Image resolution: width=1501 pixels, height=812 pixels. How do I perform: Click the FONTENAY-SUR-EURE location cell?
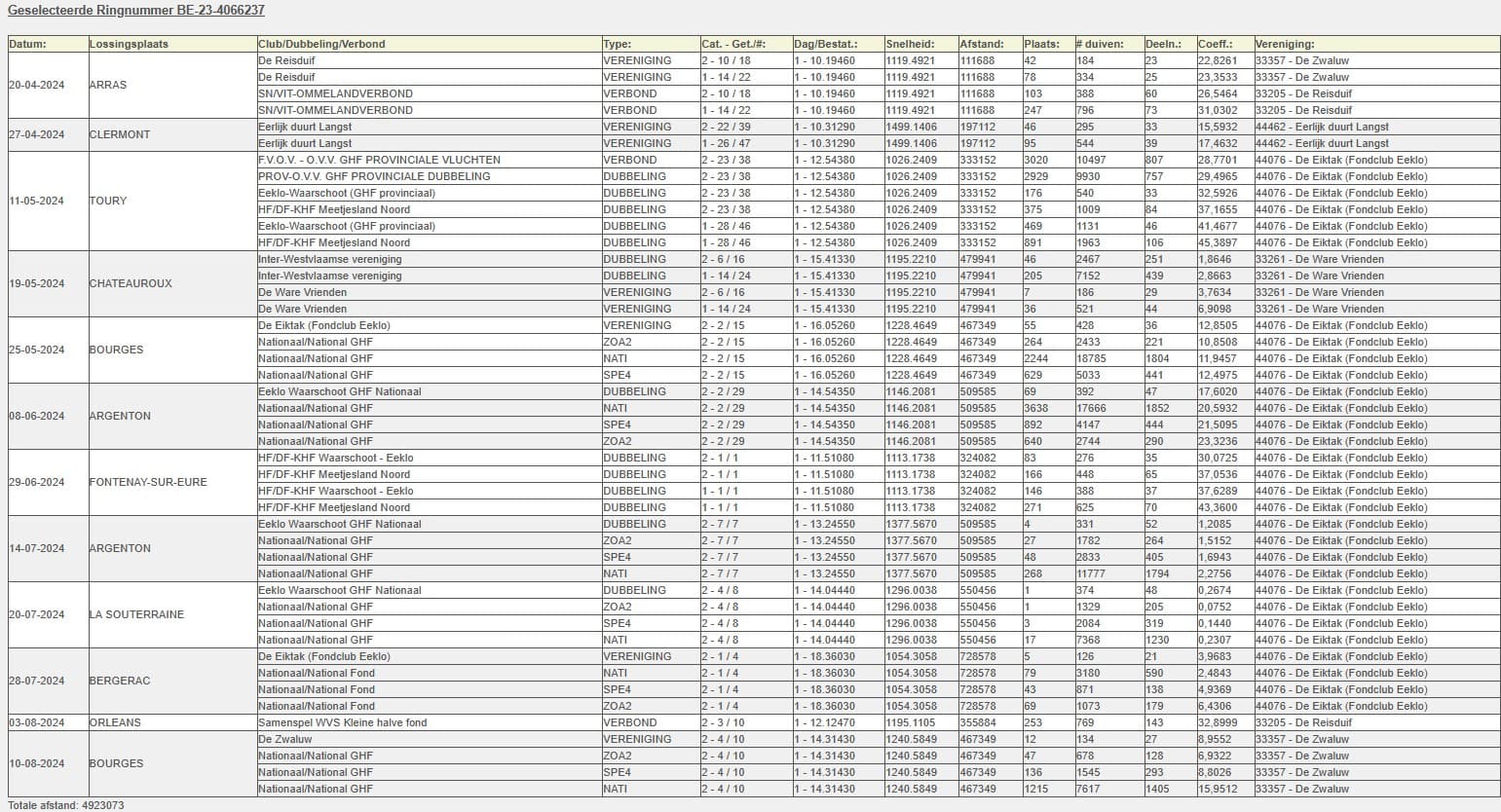click(x=148, y=482)
